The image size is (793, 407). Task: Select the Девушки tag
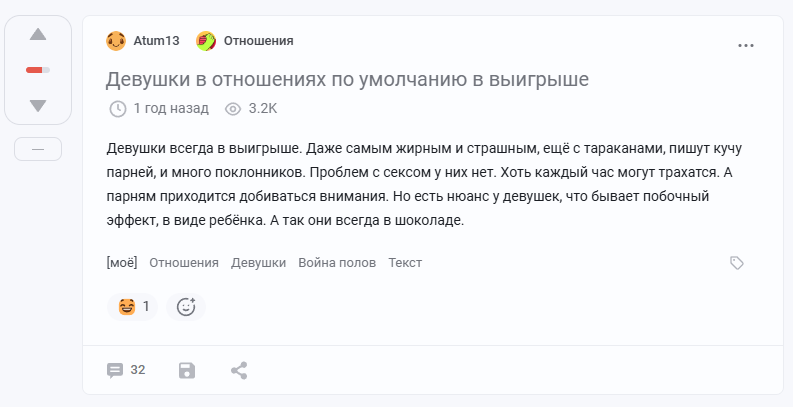click(x=258, y=263)
